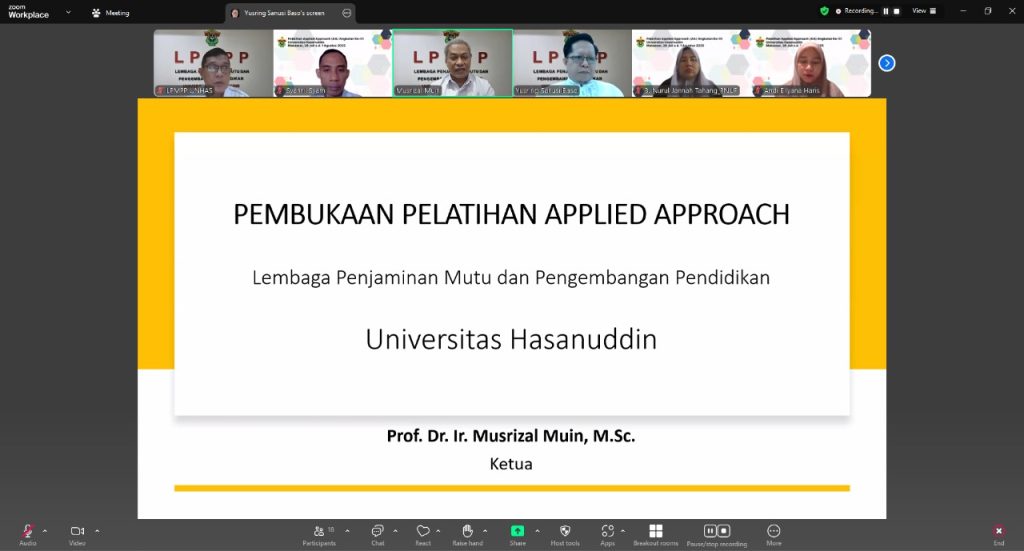
Task: Switch to the Meeting tab
Action: click(111, 13)
